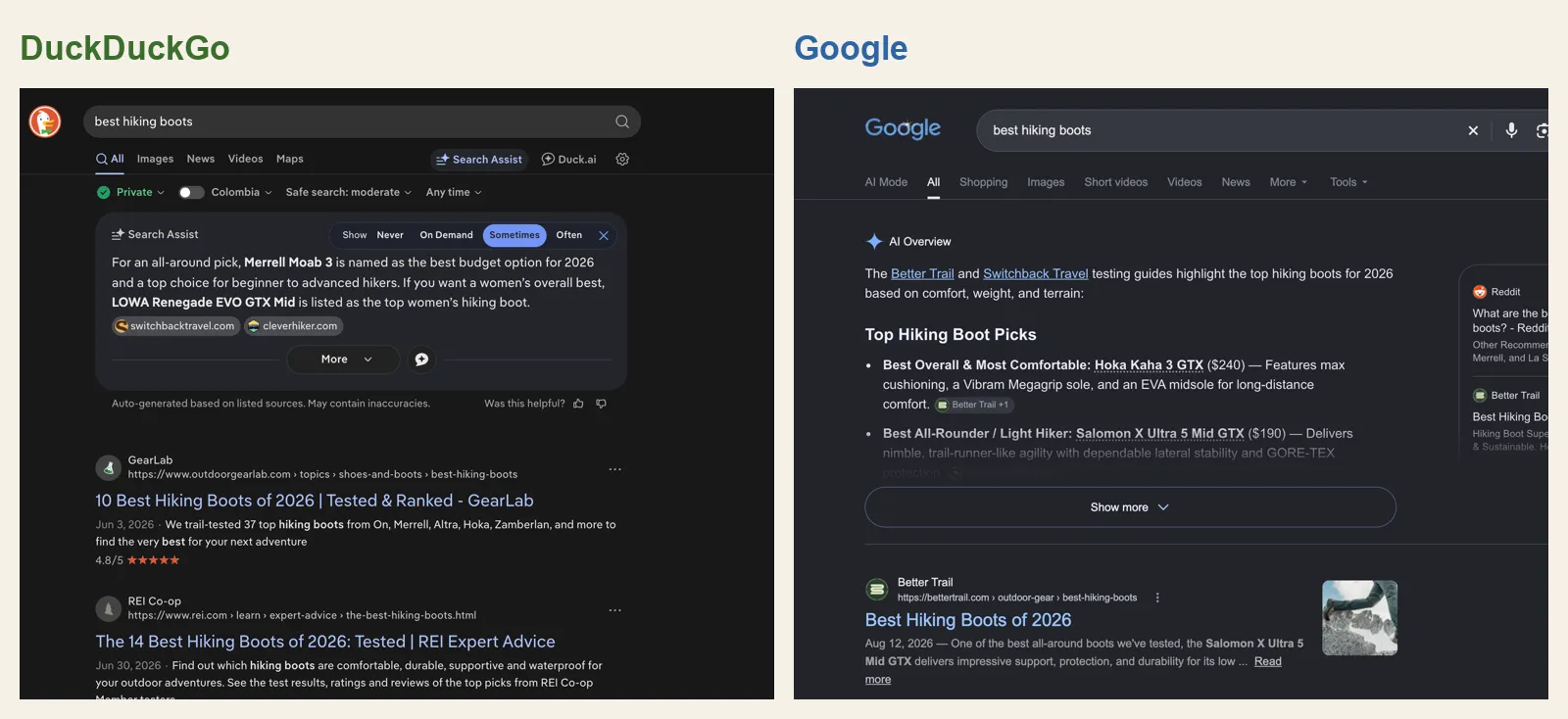Click the chat bubble icon beside More
This screenshot has height=719, width=1568.
421,359
